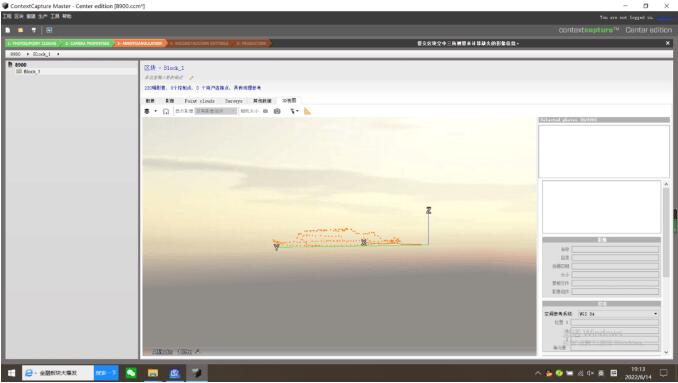Open WeChat from the taskbar

[x=131, y=373]
